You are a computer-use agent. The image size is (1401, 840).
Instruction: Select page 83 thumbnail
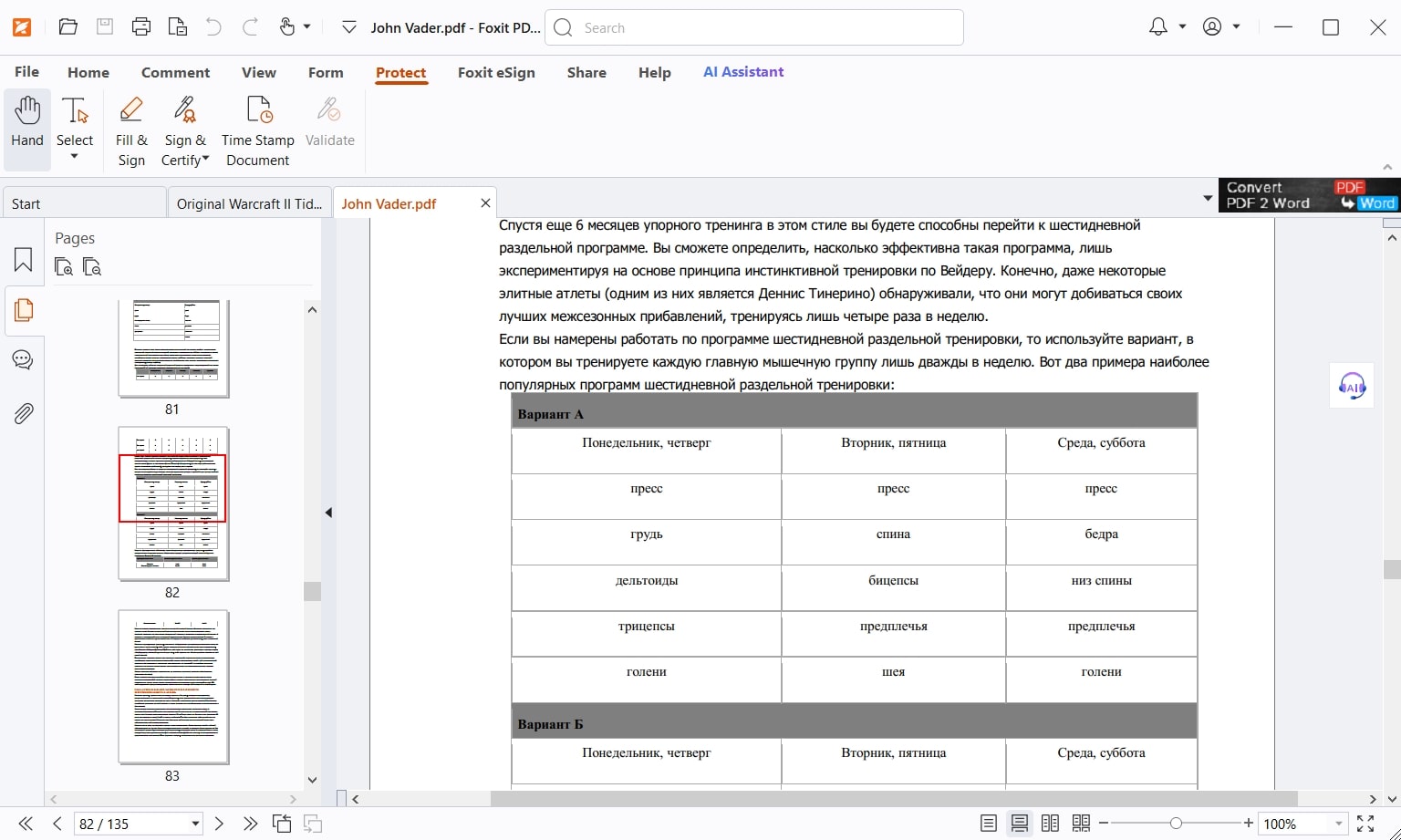click(x=173, y=687)
